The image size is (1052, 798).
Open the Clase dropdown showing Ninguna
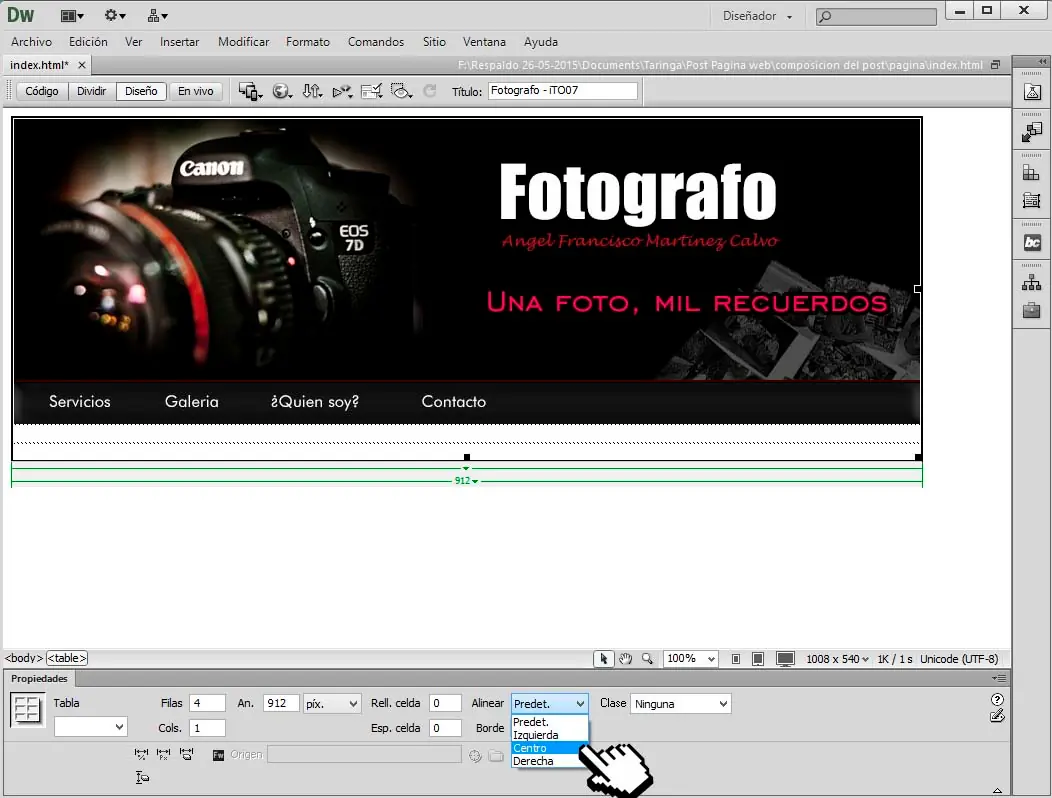[680, 703]
